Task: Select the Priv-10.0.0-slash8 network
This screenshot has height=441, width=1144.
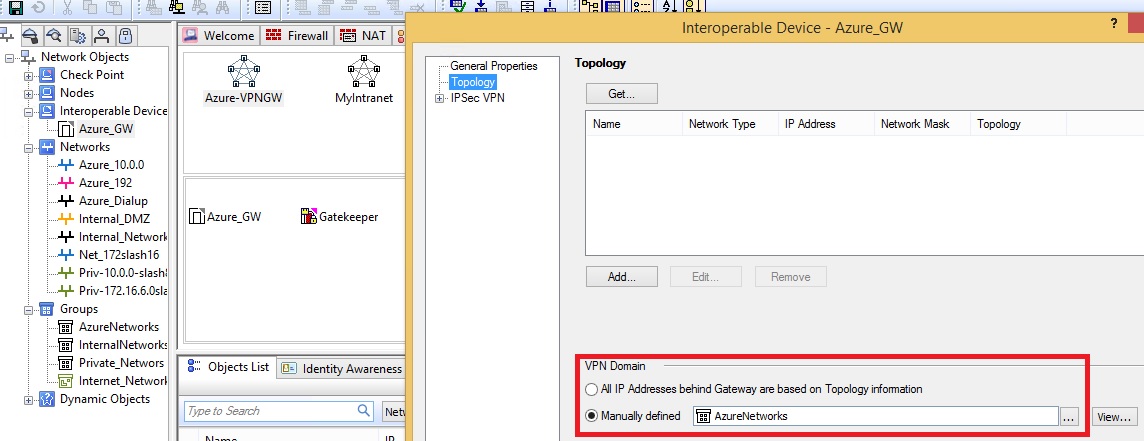Action: [x=123, y=273]
